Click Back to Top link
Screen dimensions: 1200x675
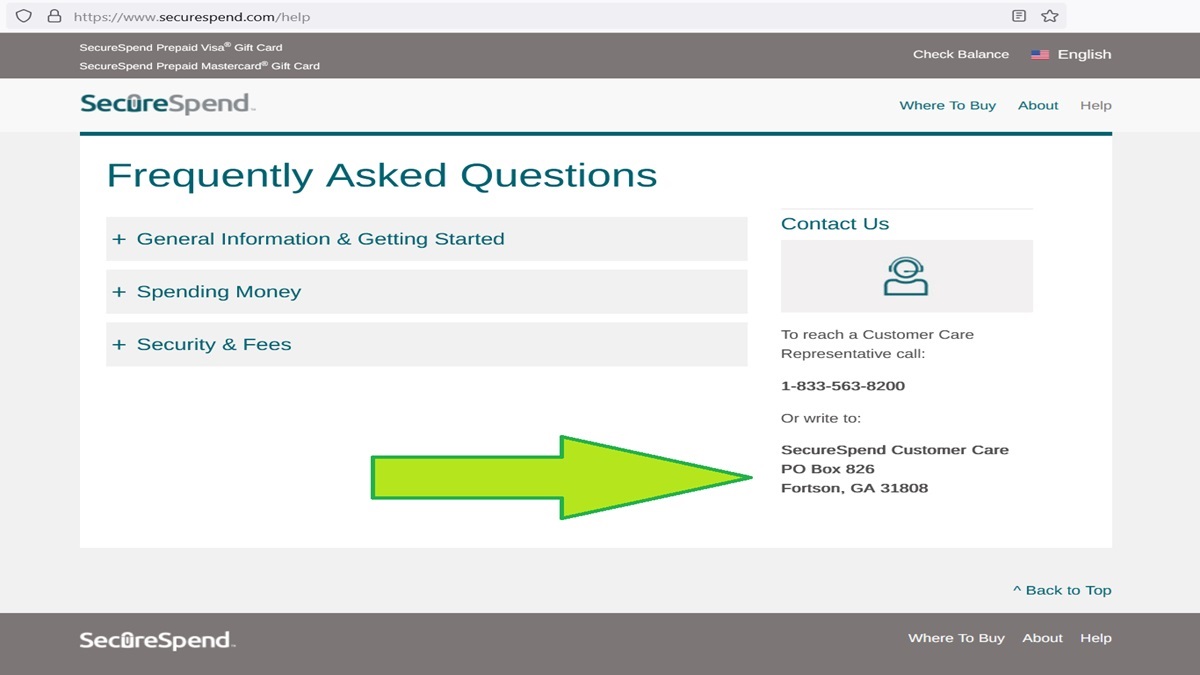[x=1062, y=590]
